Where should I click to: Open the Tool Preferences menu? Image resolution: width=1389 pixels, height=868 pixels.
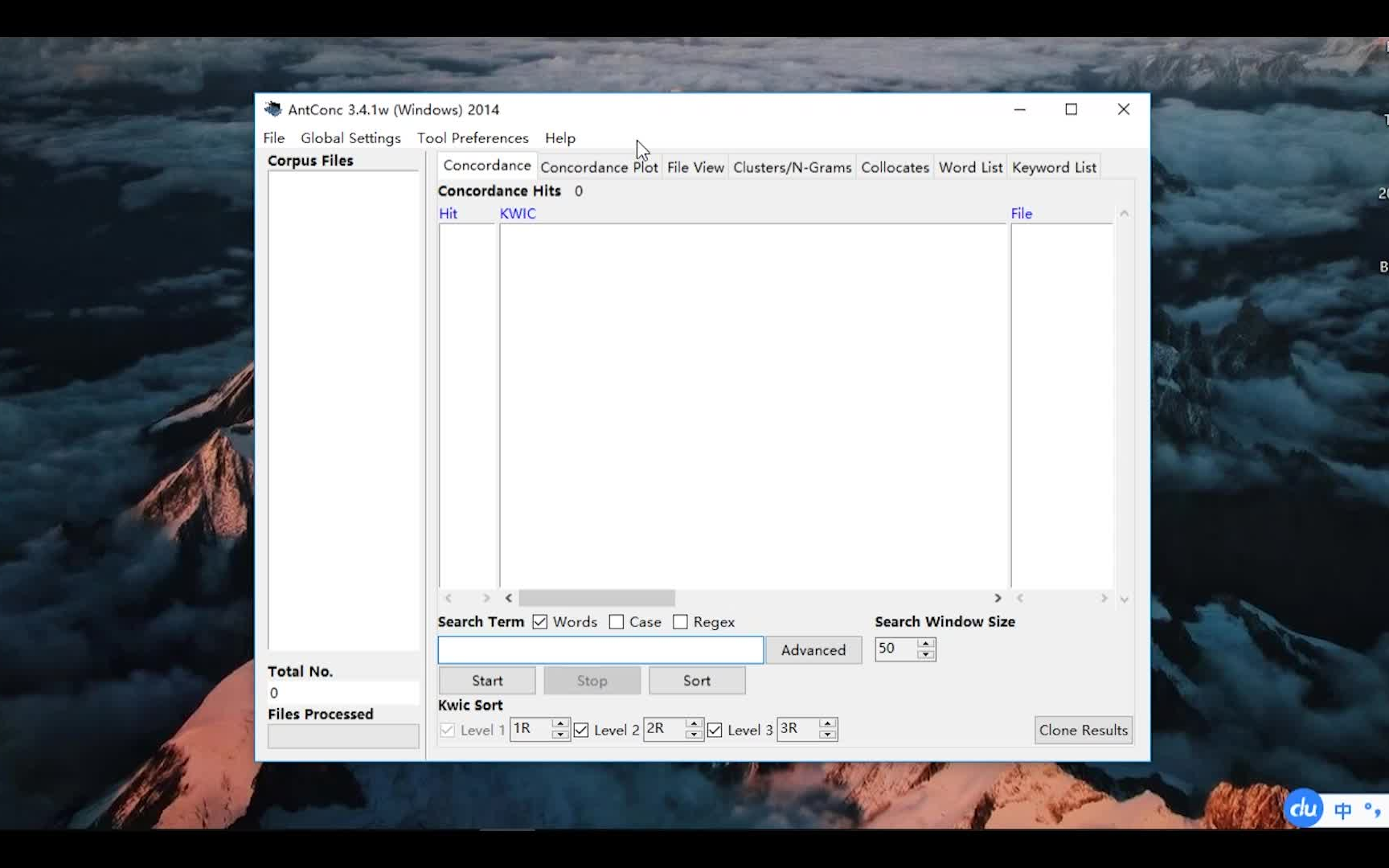[473, 138]
